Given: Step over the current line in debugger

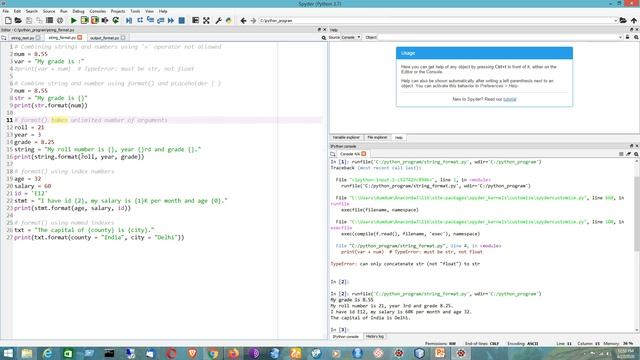Looking at the screenshot, I should click(140, 20).
